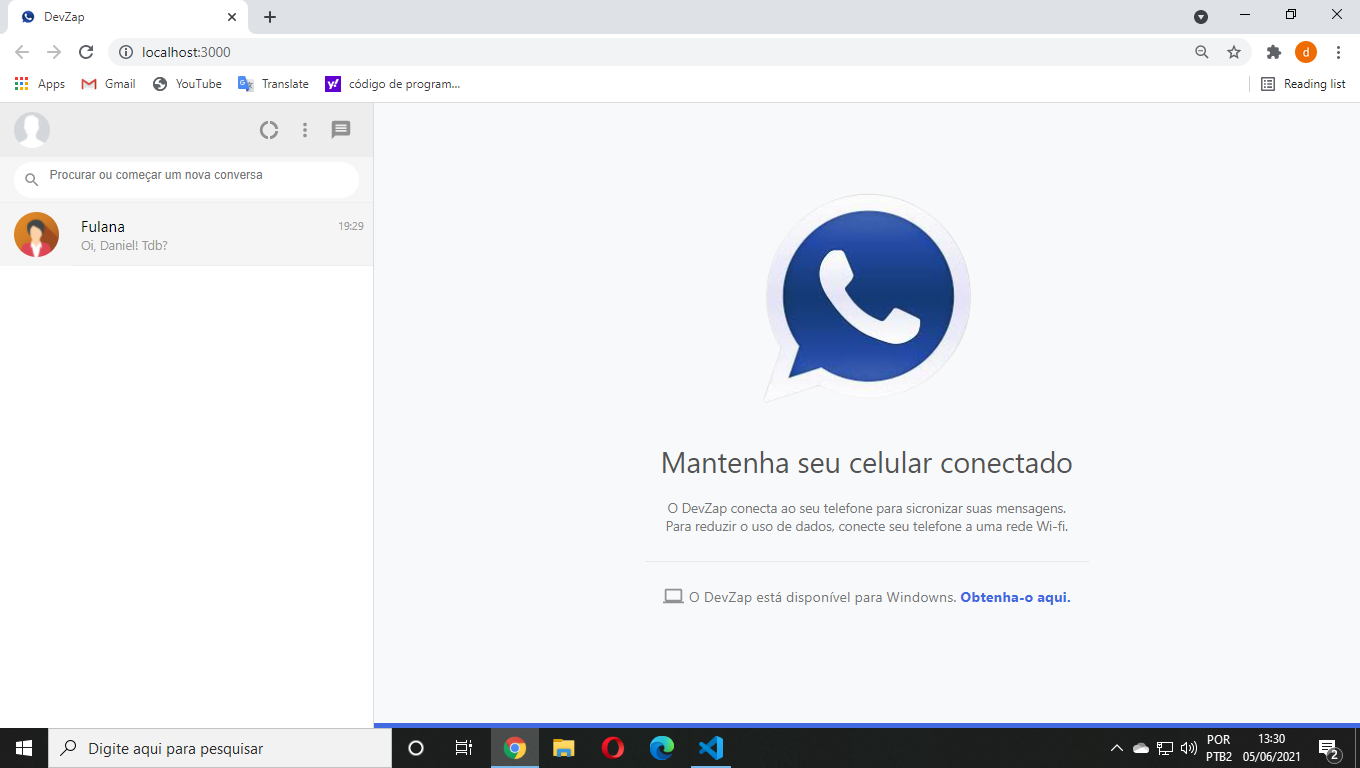Open the Reading list
1360x768 pixels.
click(1303, 84)
